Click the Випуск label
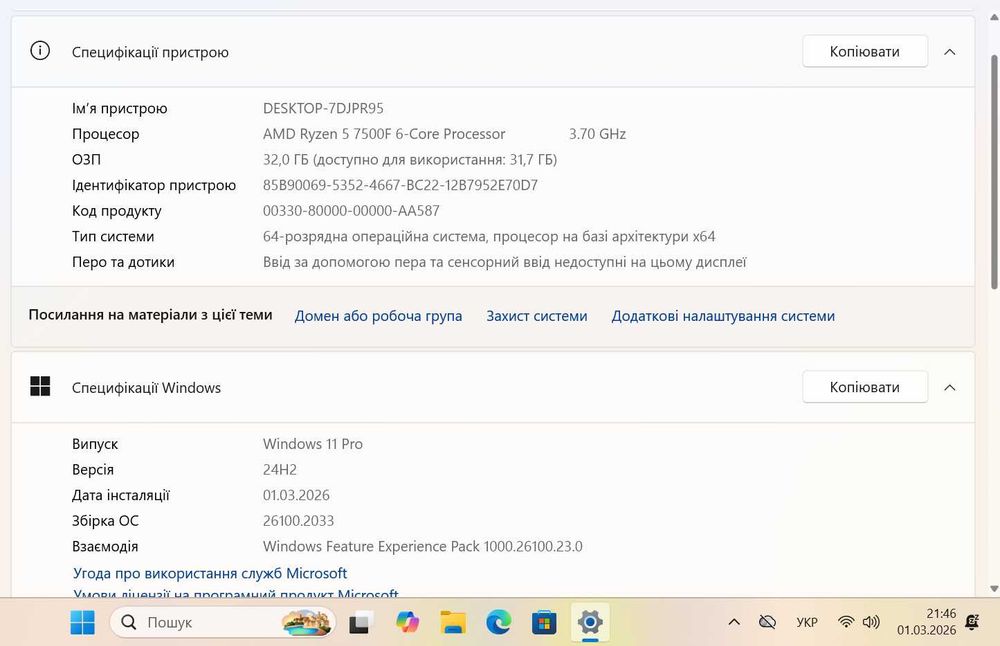Screen dimensions: 1000x646 95,444
